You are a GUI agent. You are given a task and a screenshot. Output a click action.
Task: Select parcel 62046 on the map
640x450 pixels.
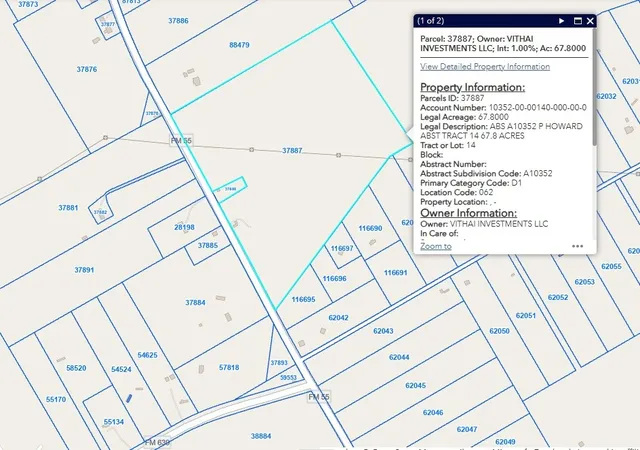click(433, 413)
